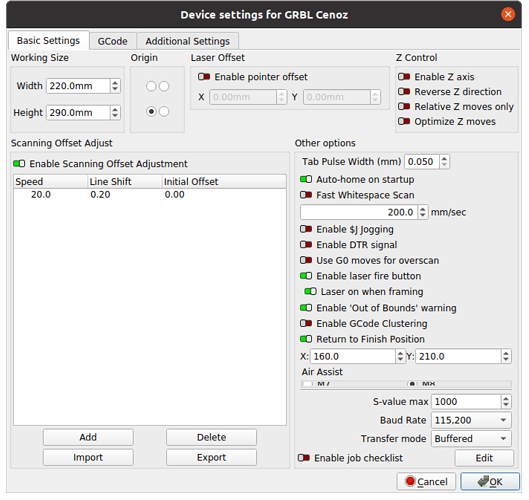Click the S-value max field
Image resolution: width=529 pixels, height=500 pixels.
pos(466,402)
